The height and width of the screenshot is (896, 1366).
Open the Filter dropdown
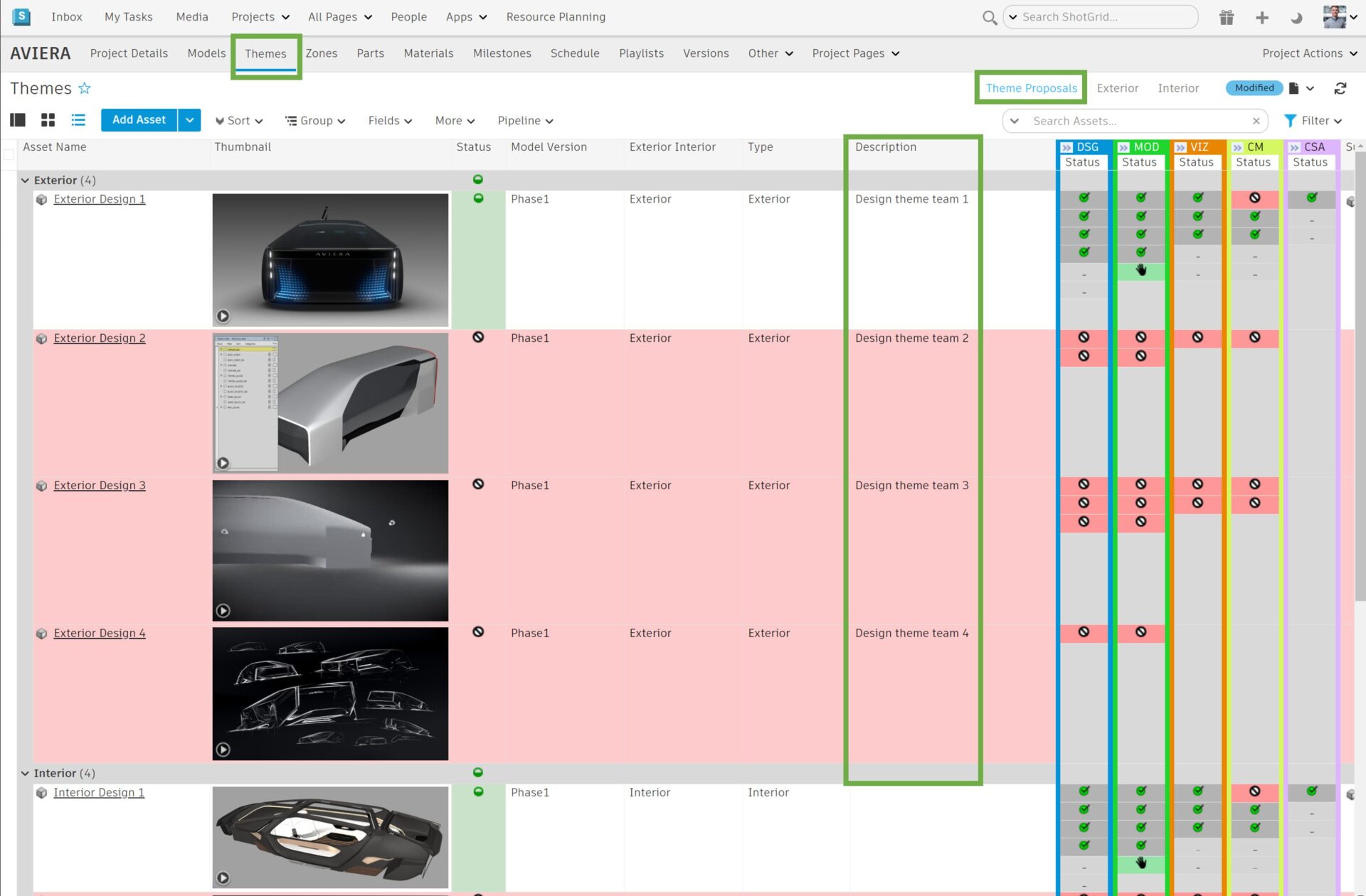pos(1313,121)
